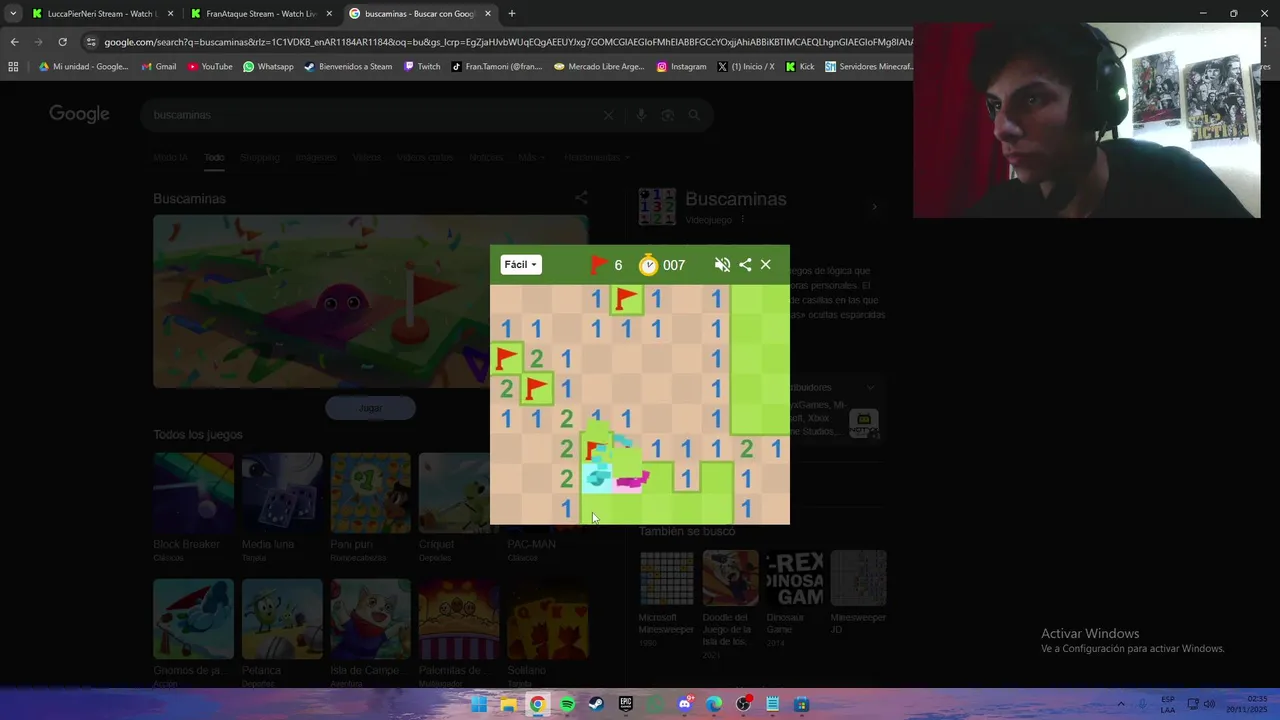Open Steam from the taskbar
Image resolution: width=1280 pixels, height=720 pixels.
click(x=596, y=704)
